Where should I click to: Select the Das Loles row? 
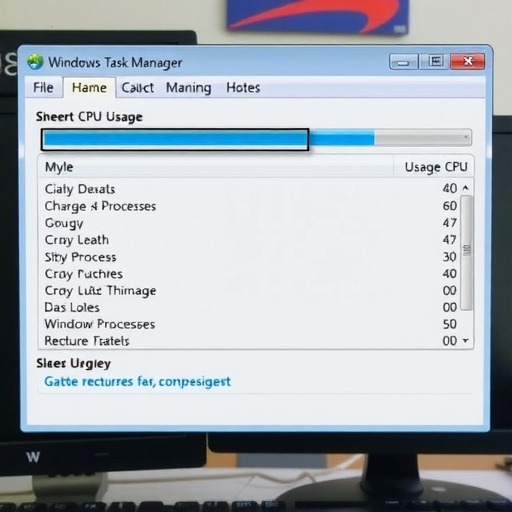[x=250, y=307]
